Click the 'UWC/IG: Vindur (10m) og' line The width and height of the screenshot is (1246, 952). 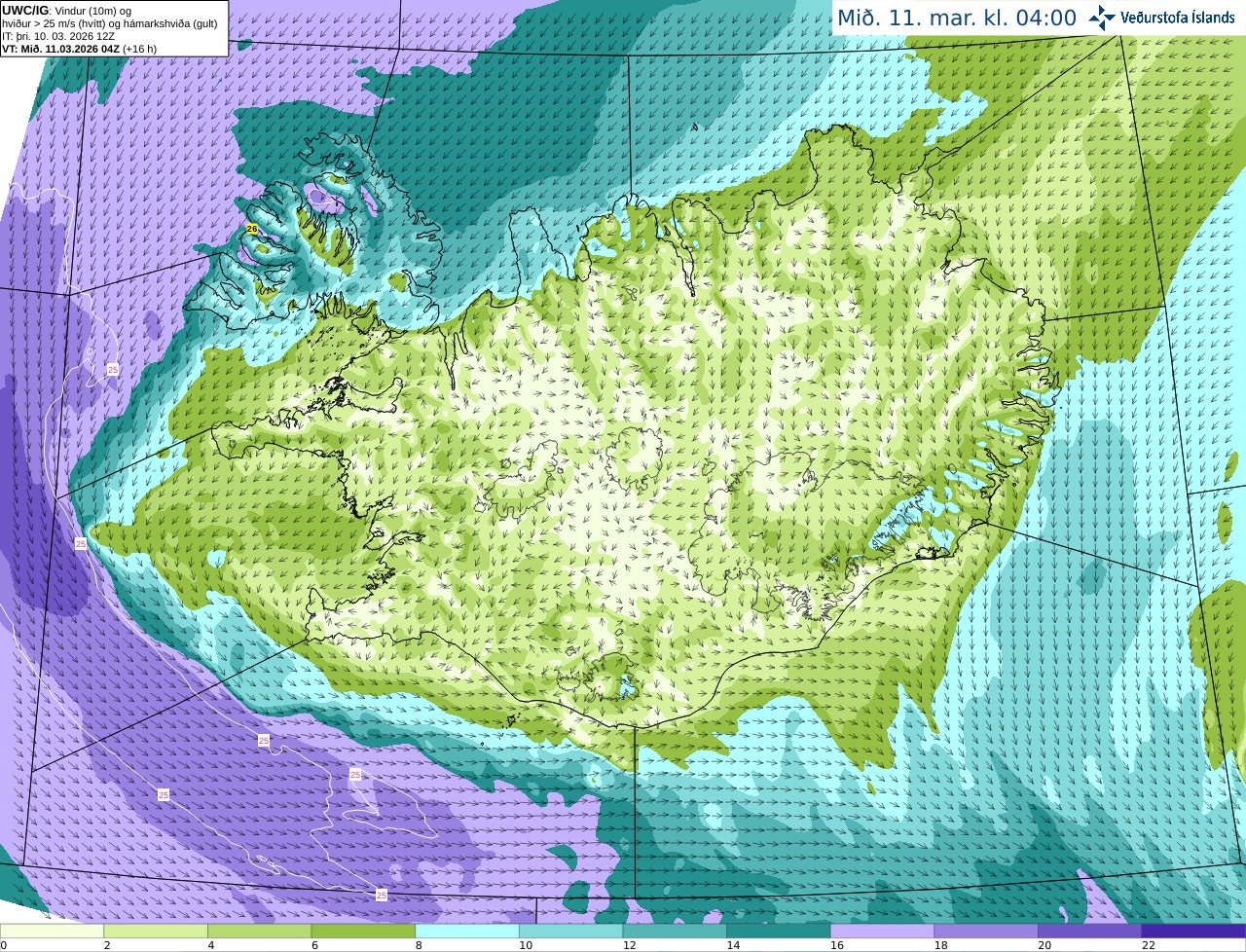(x=66, y=10)
